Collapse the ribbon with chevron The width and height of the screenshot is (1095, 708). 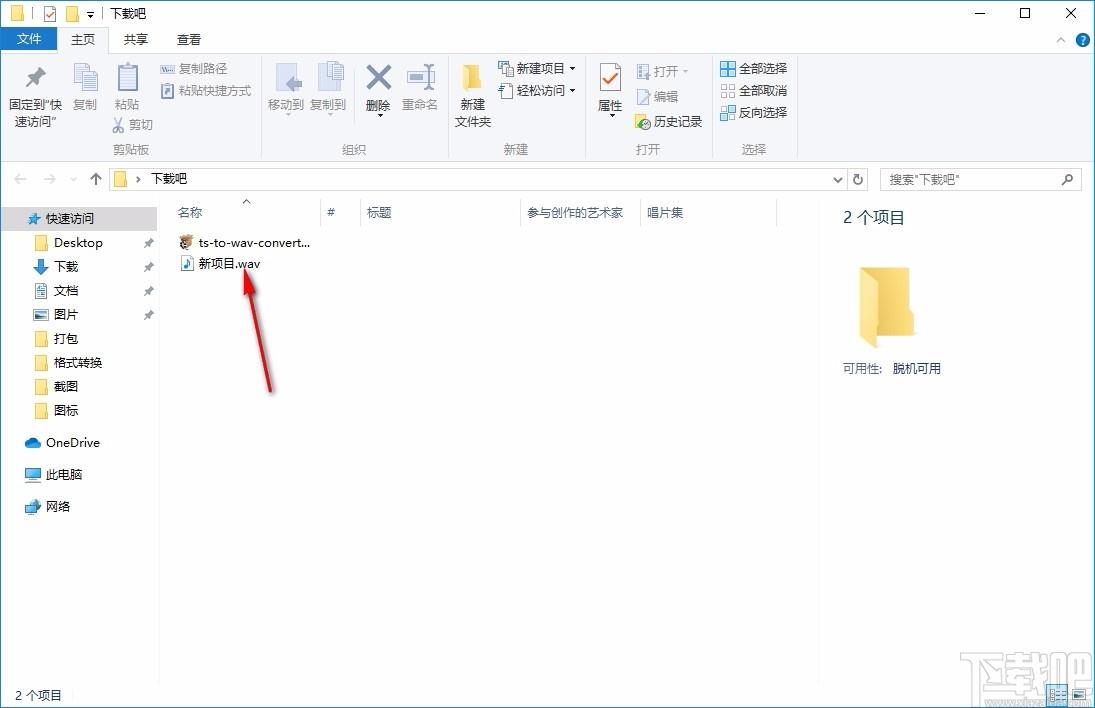[1061, 40]
